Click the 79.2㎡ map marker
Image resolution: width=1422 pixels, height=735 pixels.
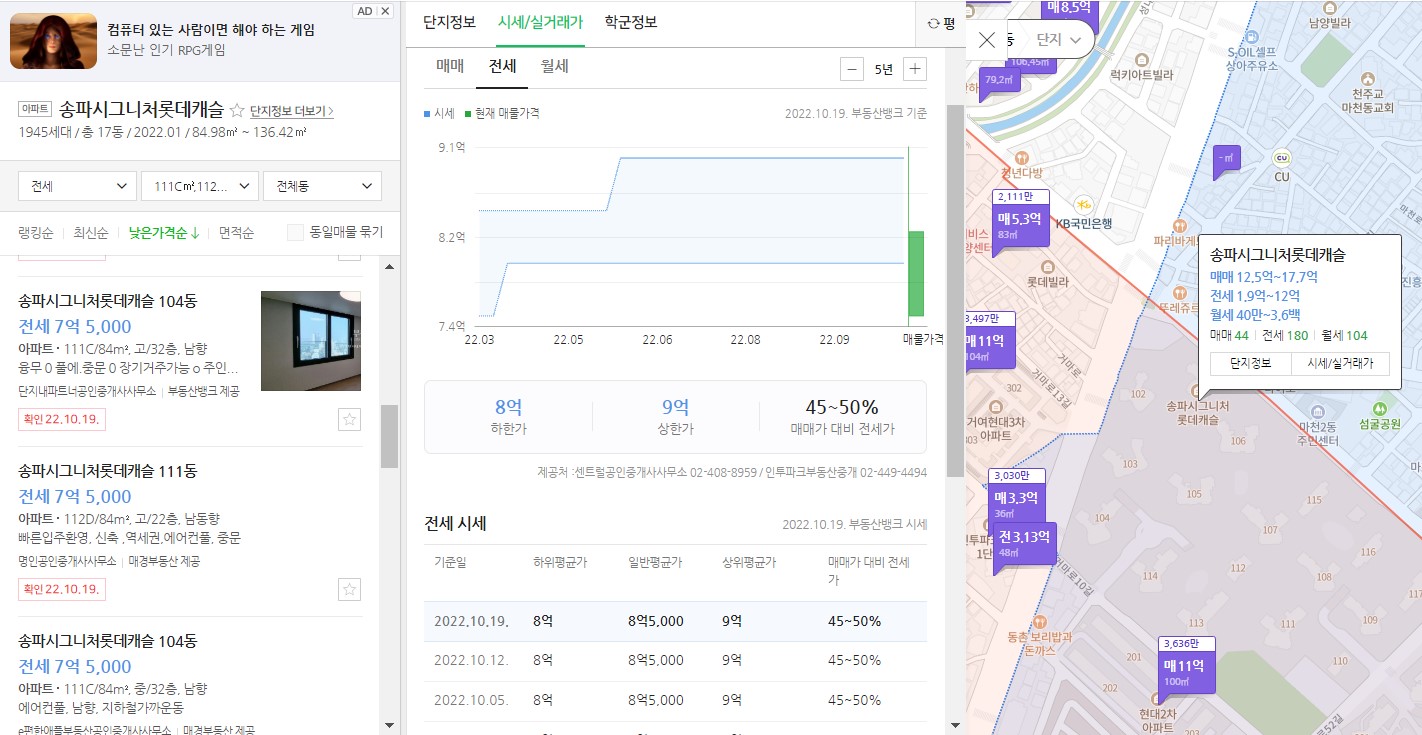(x=1000, y=81)
